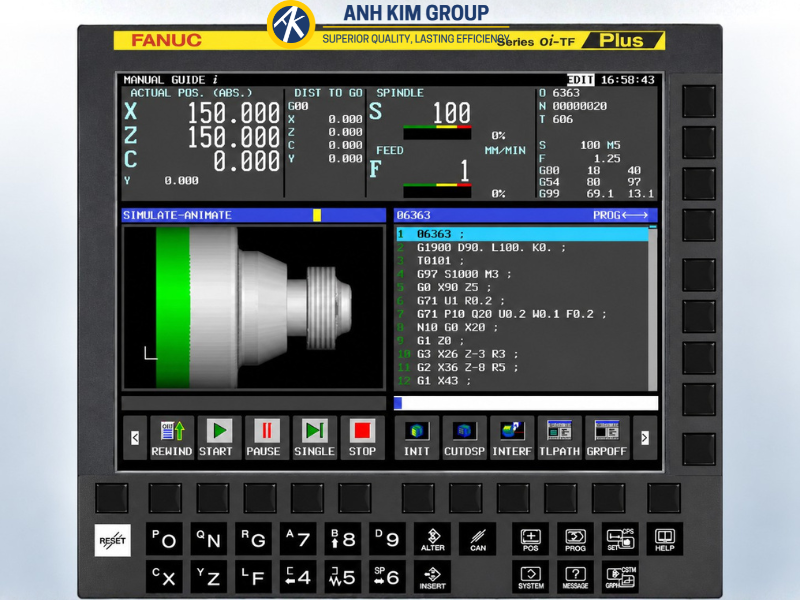The image size is (800, 600).
Task: Pause the animation using PAUSE
Action: pos(266,438)
